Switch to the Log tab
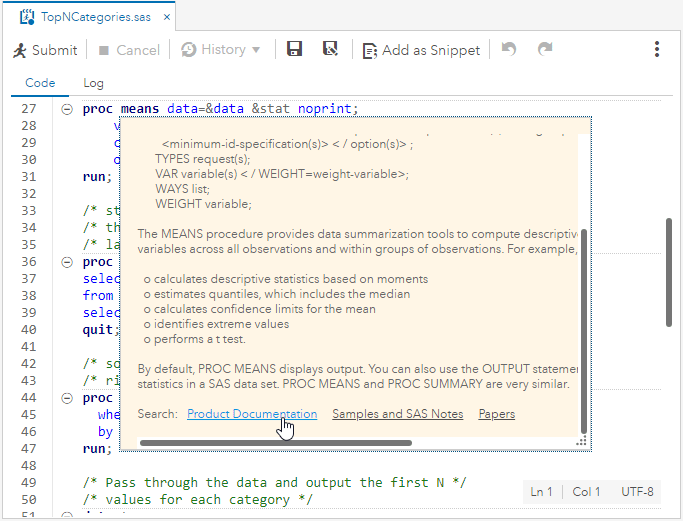The image size is (683, 521). tap(93, 83)
